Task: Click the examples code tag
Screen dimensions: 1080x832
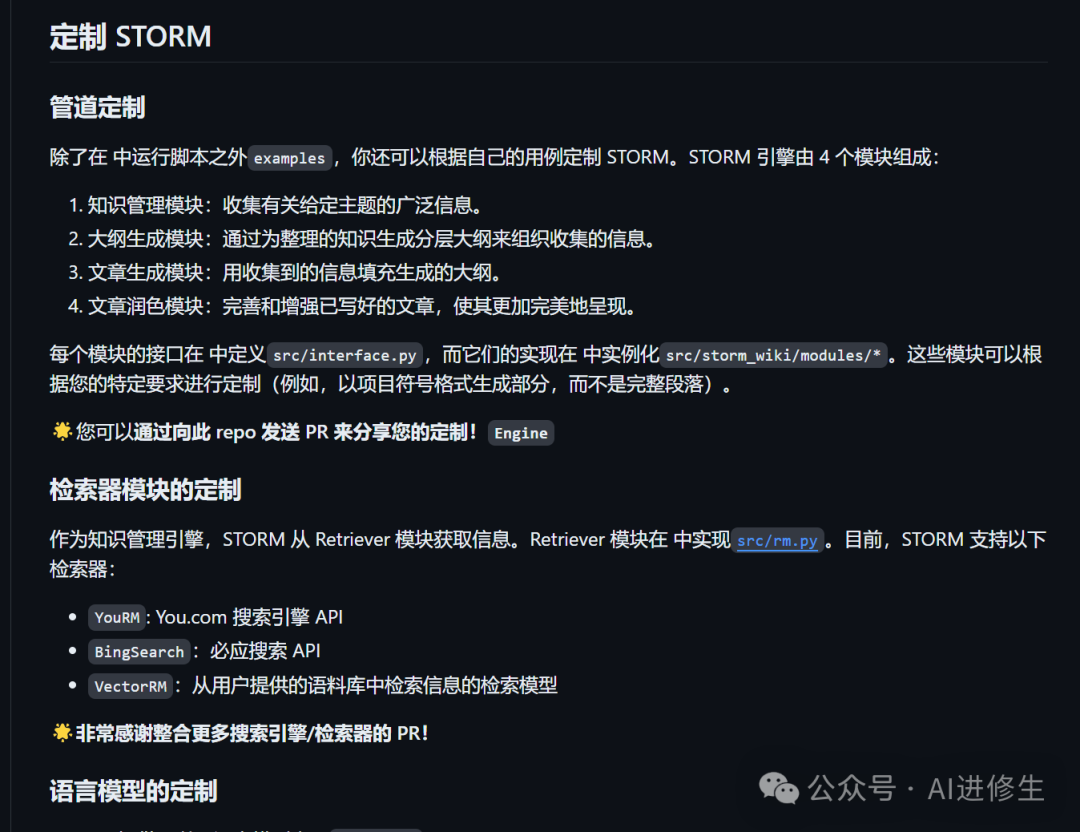Action: coord(289,158)
